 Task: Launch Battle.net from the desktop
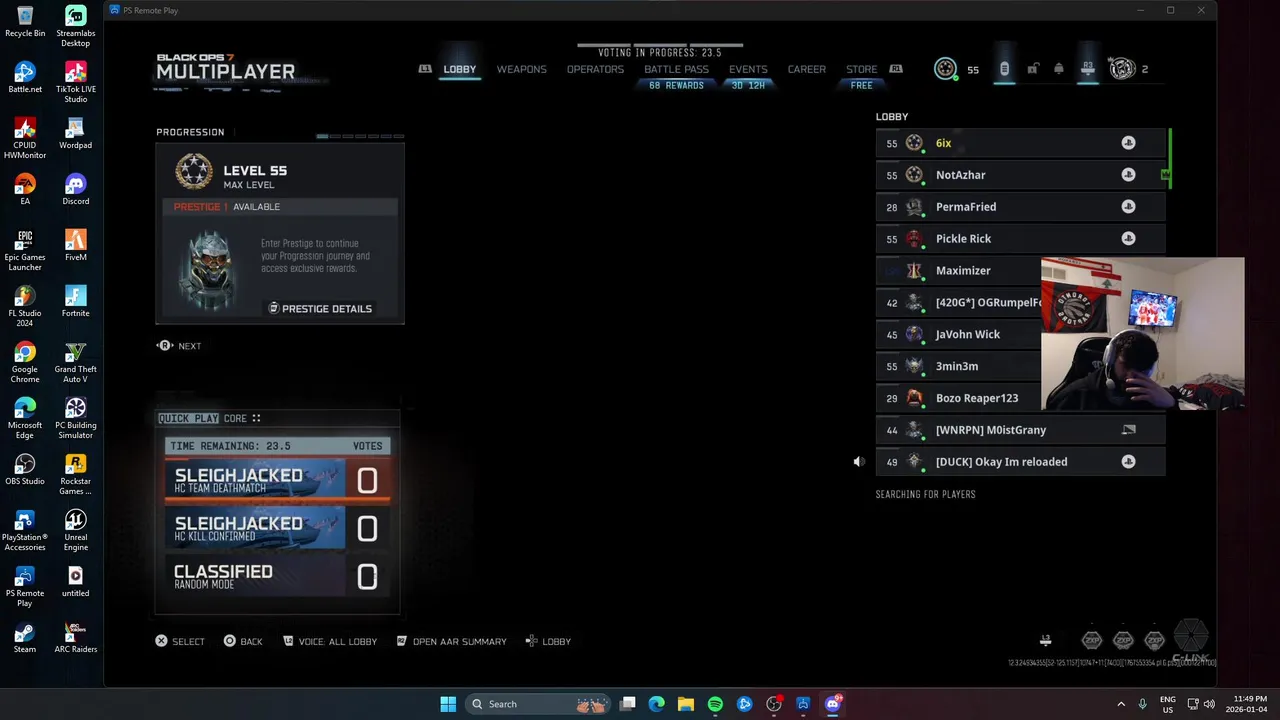[25, 78]
